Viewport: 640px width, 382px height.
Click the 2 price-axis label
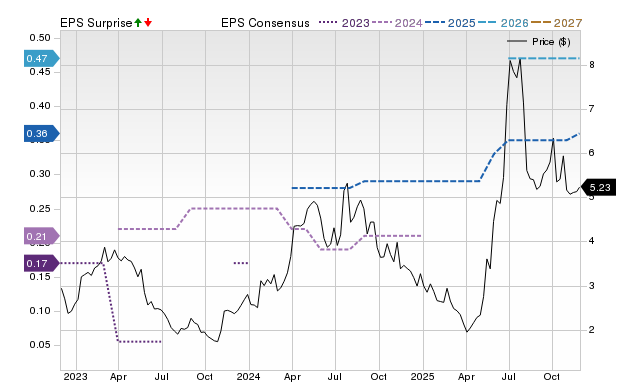(591, 330)
